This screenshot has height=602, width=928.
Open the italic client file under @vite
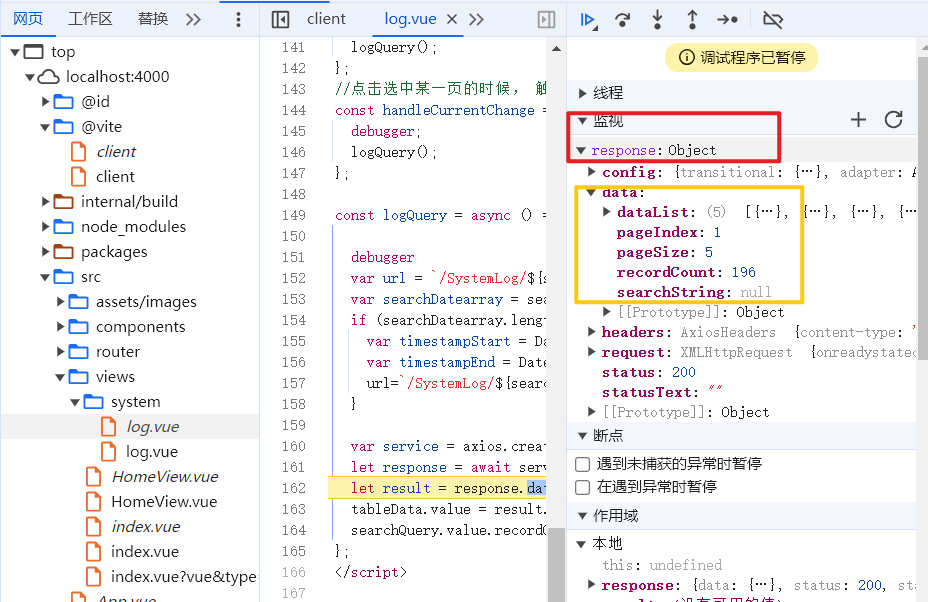[116, 152]
